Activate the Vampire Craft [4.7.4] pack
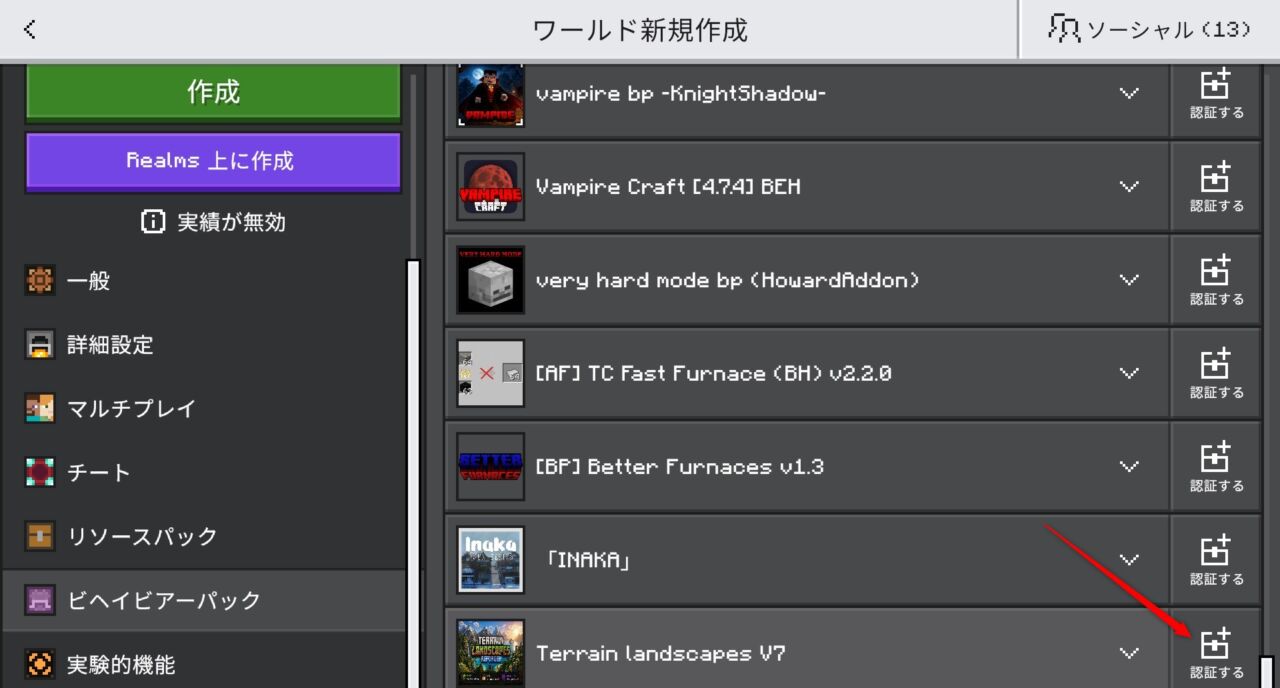 point(1216,187)
